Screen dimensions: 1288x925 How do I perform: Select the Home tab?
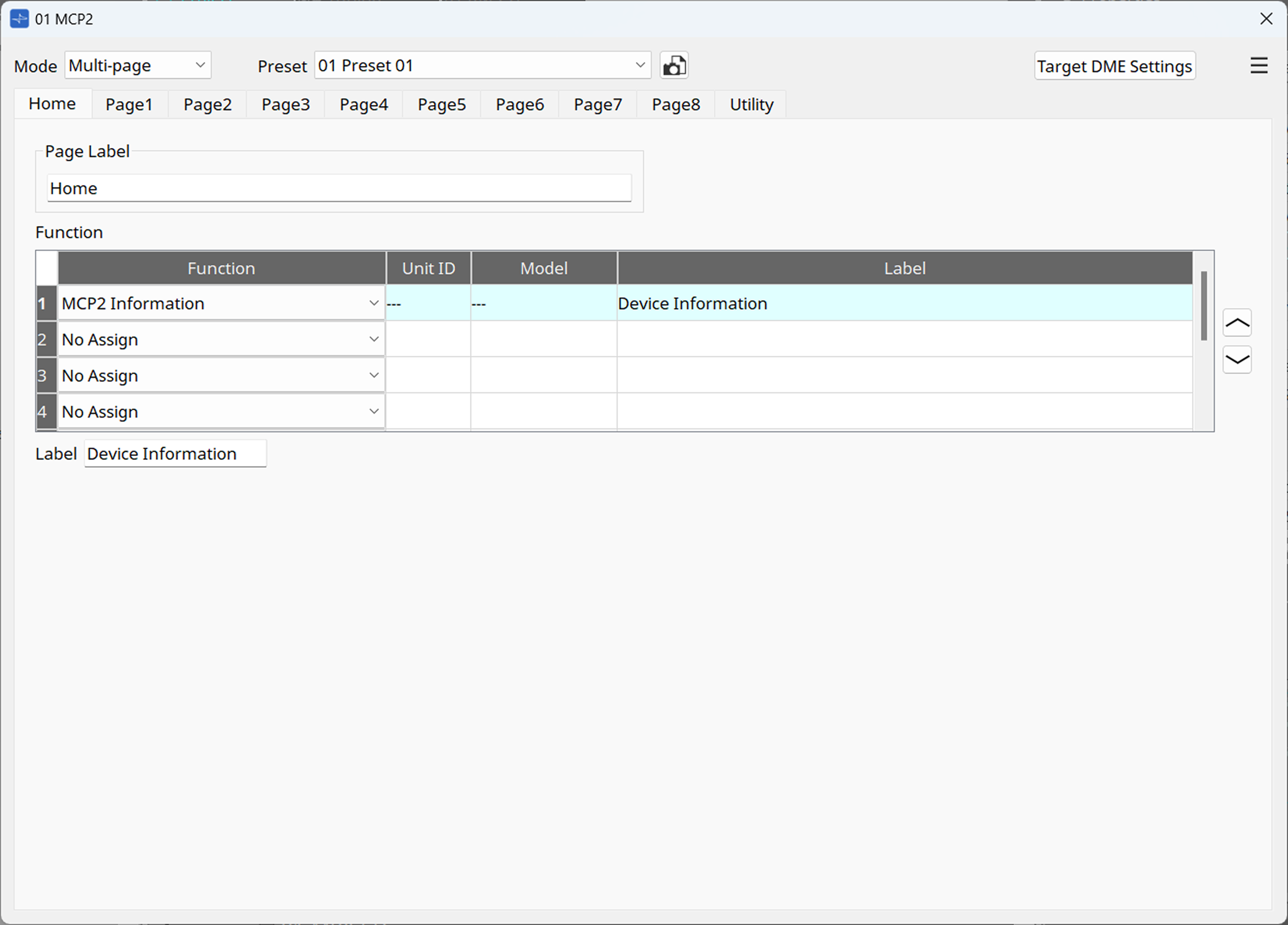52,103
